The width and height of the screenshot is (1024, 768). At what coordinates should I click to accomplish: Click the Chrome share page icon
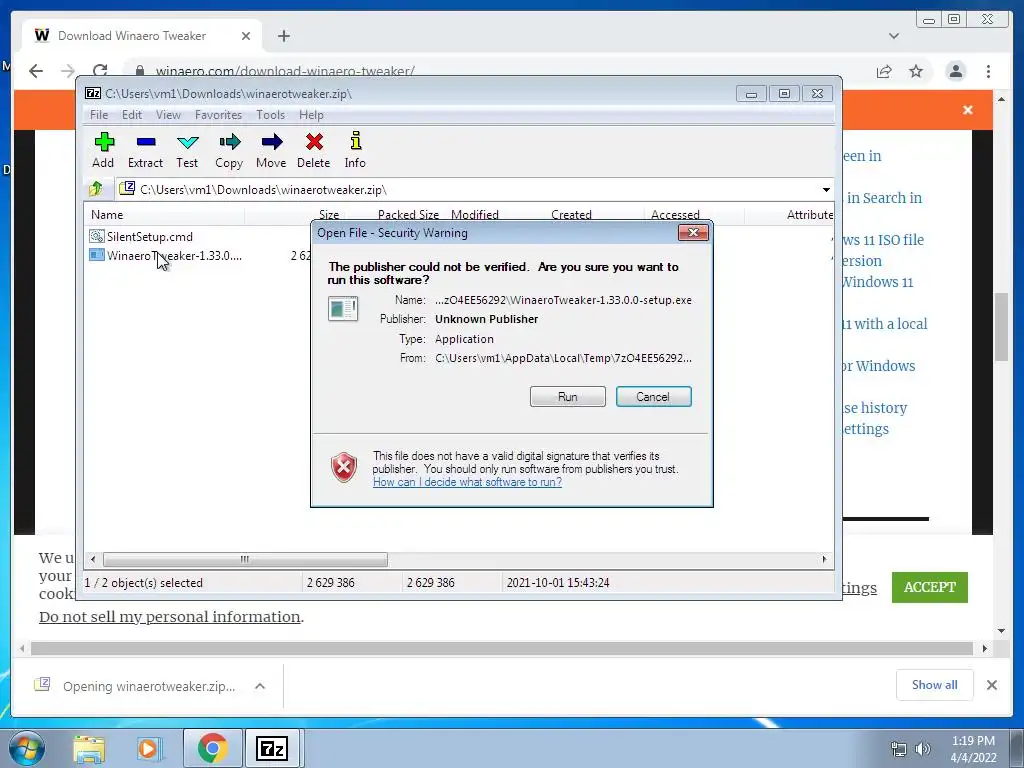pyautogui.click(x=884, y=71)
